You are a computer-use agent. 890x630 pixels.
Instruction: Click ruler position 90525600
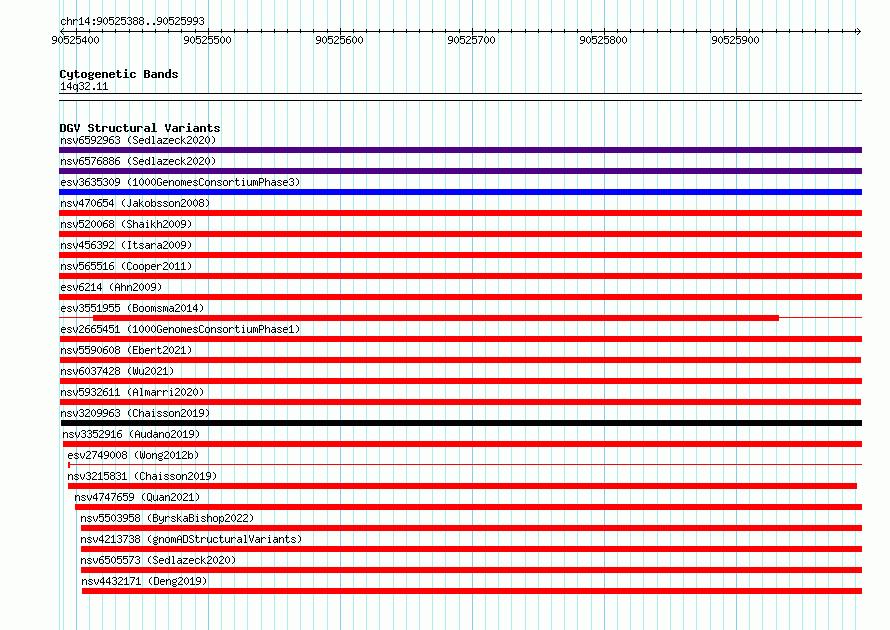click(x=339, y=40)
